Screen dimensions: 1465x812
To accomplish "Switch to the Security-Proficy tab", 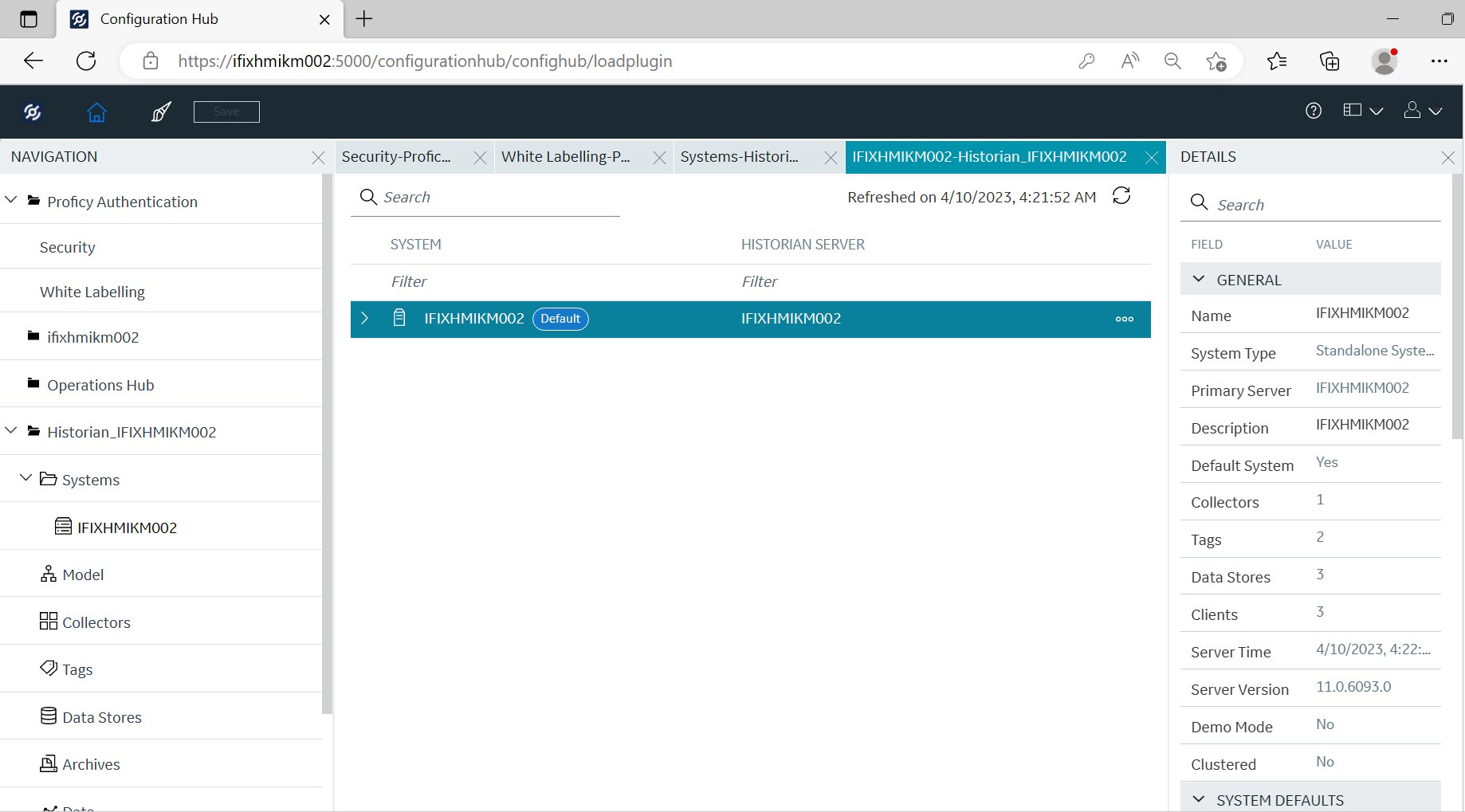I will click(396, 157).
